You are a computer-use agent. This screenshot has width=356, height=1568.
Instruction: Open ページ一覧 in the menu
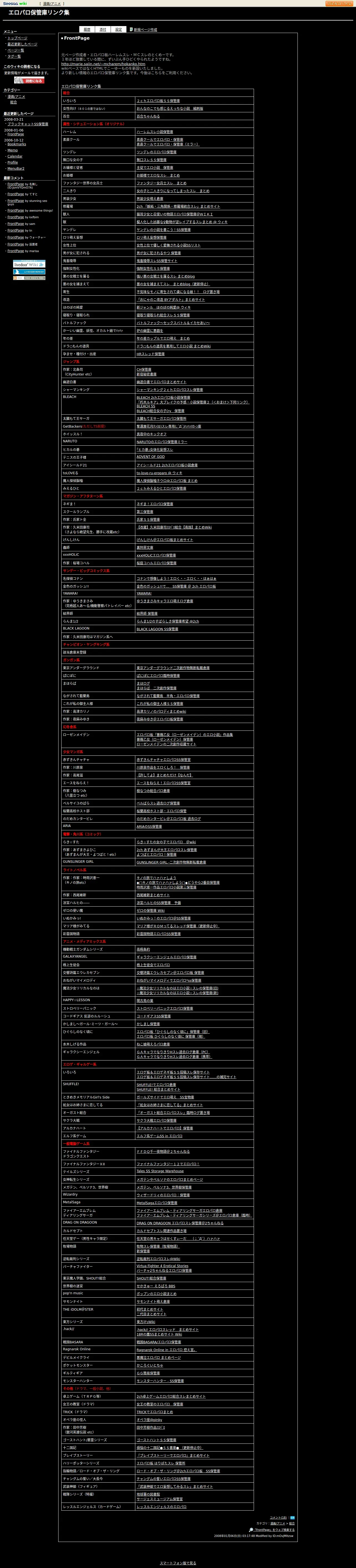(16, 50)
